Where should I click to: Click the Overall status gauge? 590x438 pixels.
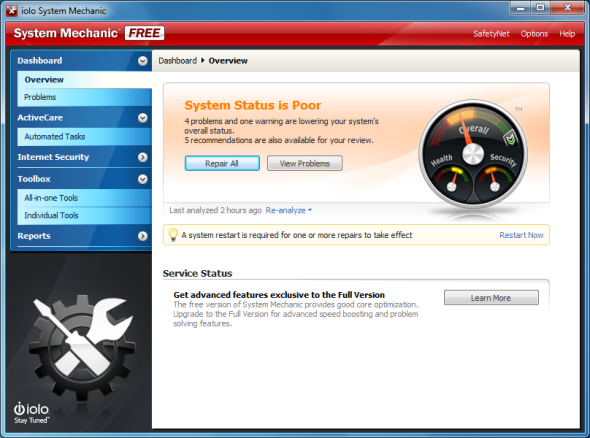[x=473, y=154]
